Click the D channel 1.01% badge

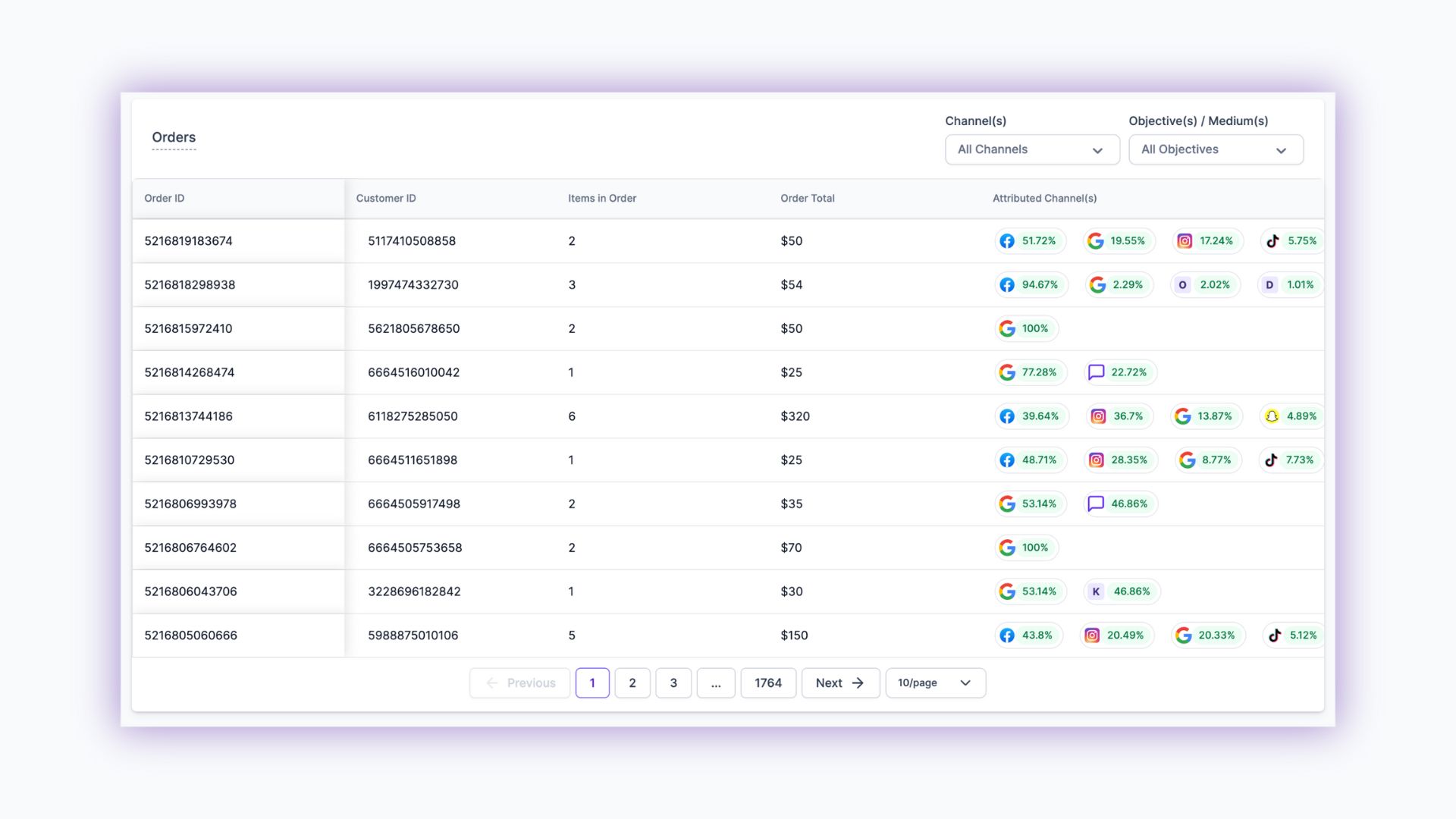1290,285
